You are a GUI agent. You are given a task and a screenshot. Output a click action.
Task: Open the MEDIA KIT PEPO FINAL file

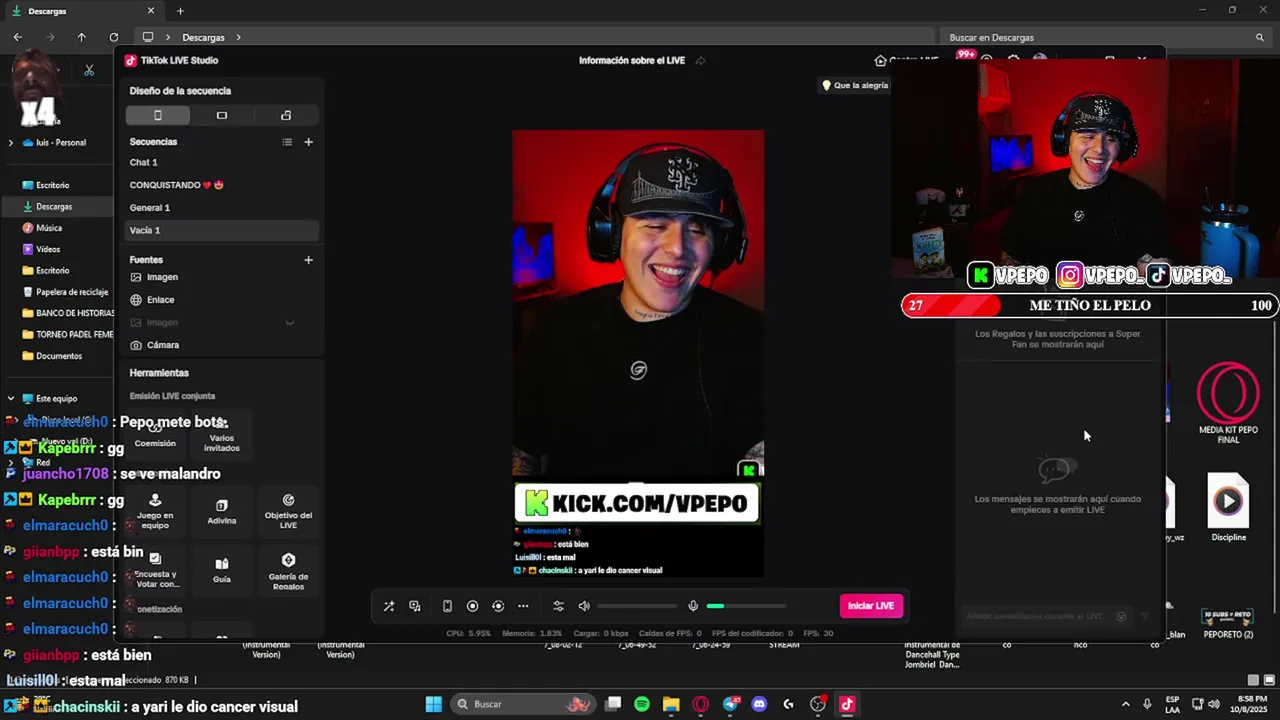tap(1228, 403)
